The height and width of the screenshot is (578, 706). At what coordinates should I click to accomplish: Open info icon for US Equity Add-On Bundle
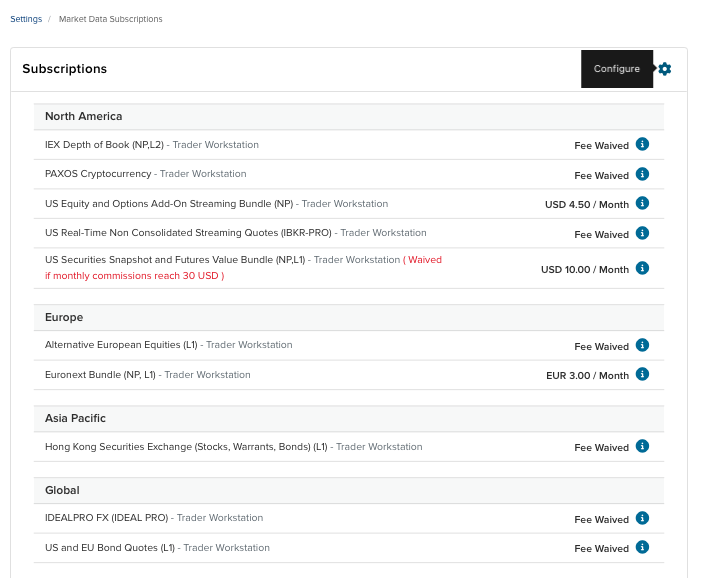tap(642, 203)
